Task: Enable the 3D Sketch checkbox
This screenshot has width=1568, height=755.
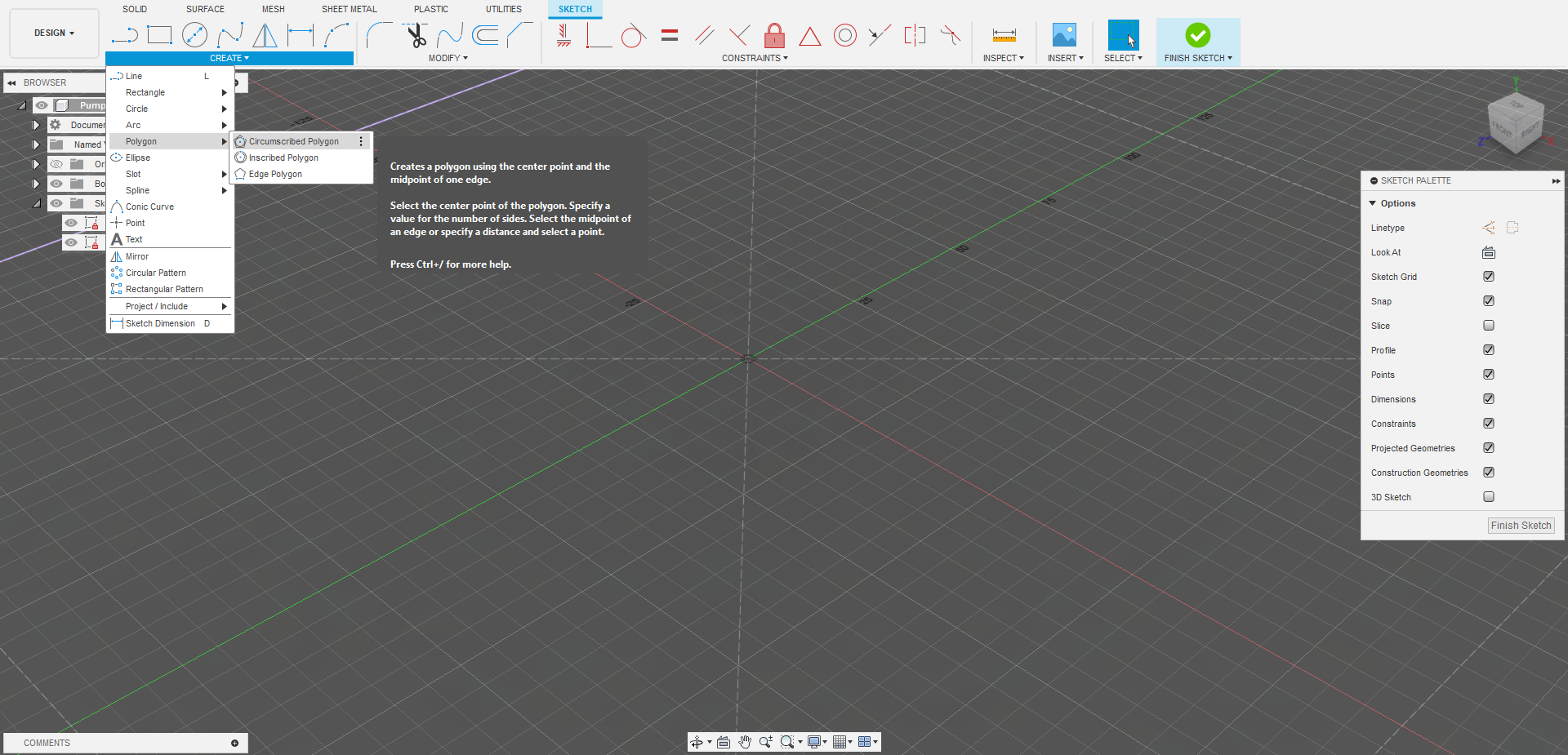Action: click(x=1489, y=497)
